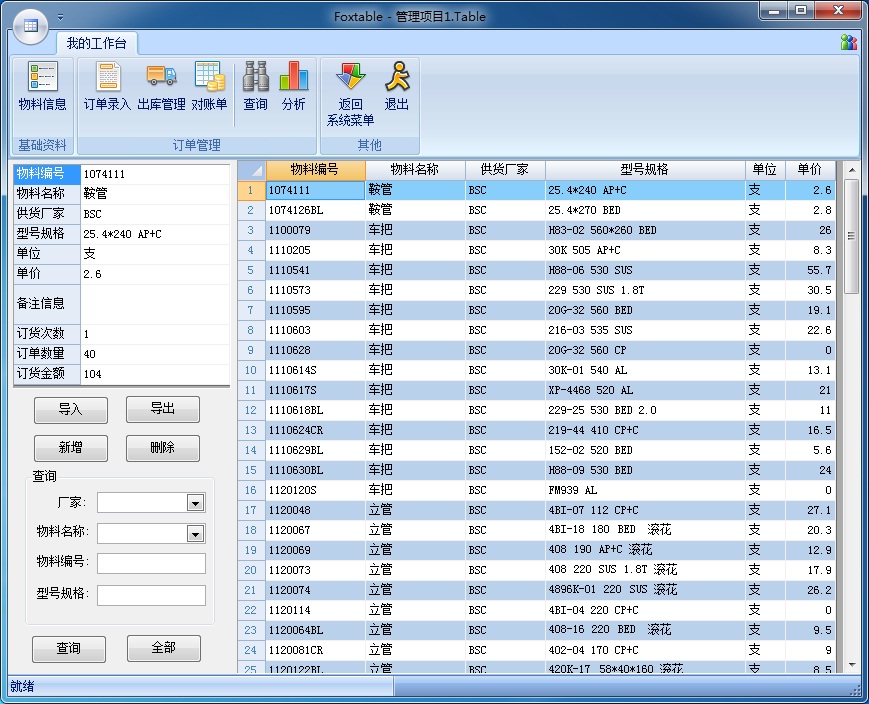Expand the 厂家 dropdown
Image resolution: width=869 pixels, height=704 pixels.
[x=195, y=503]
